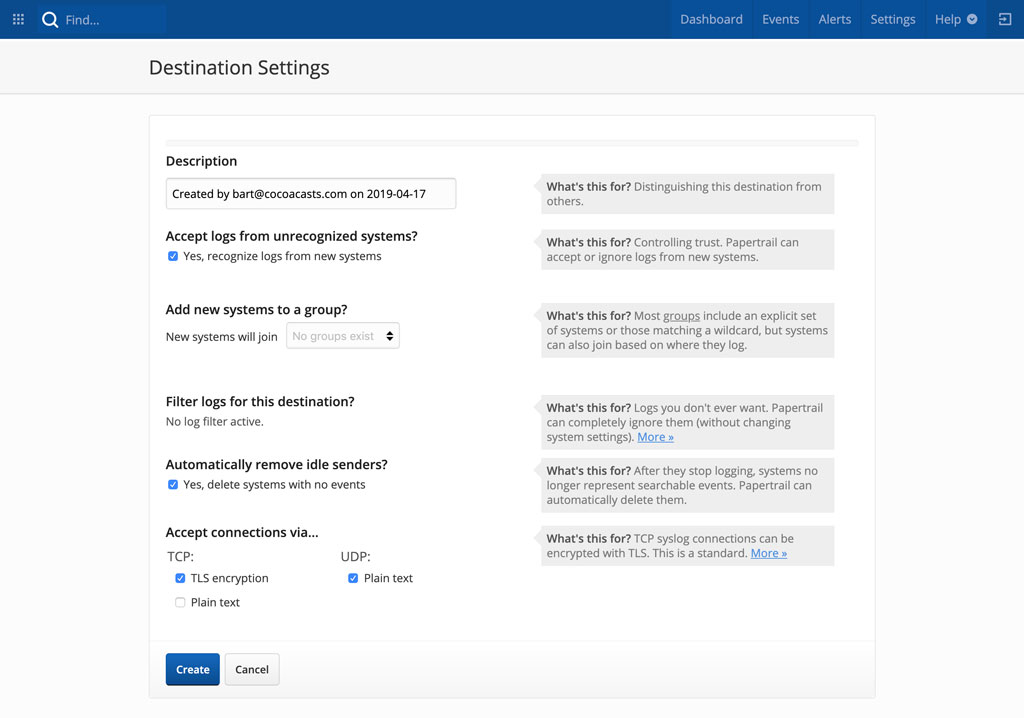1024x718 pixels.
Task: Click the Description text field
Action: 310,194
